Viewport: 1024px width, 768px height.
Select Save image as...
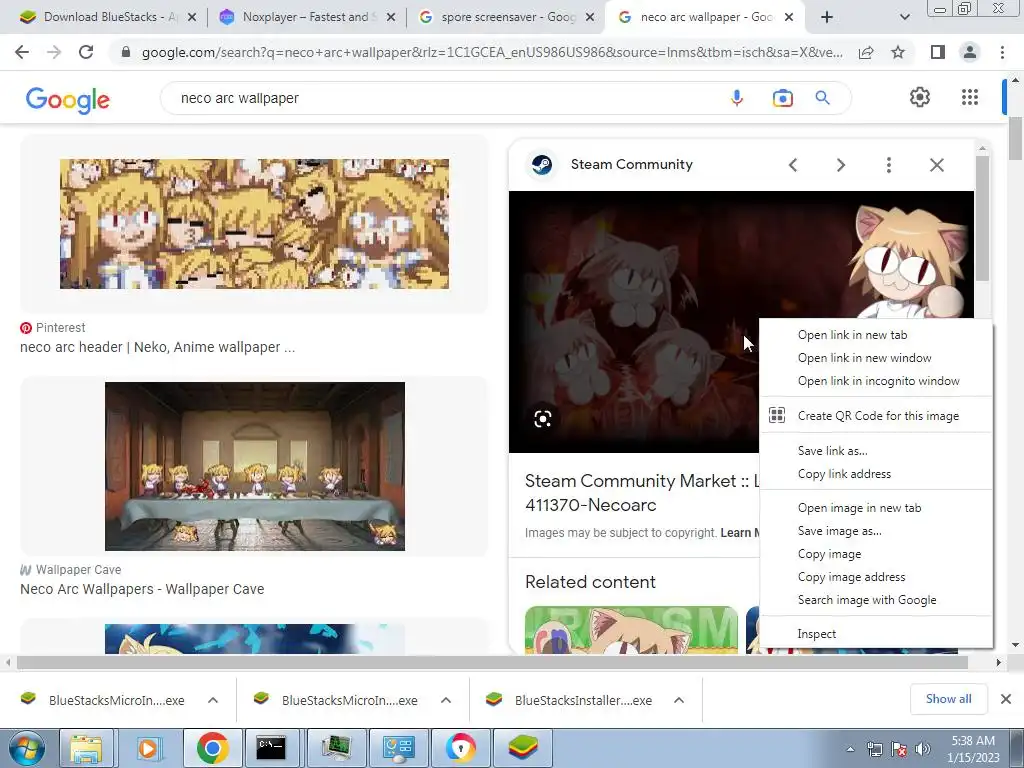point(876,531)
